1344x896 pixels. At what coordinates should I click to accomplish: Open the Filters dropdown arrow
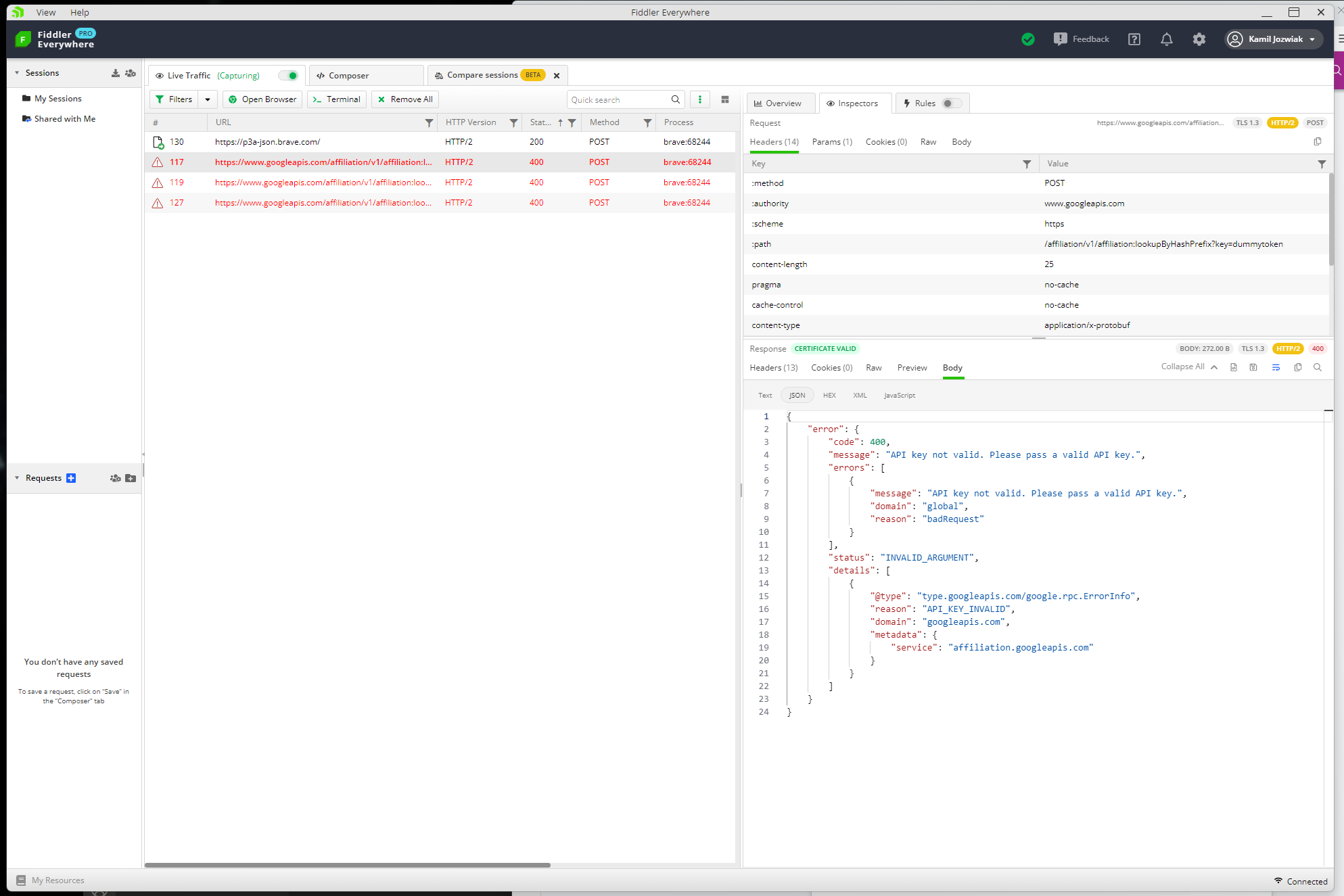coord(208,99)
